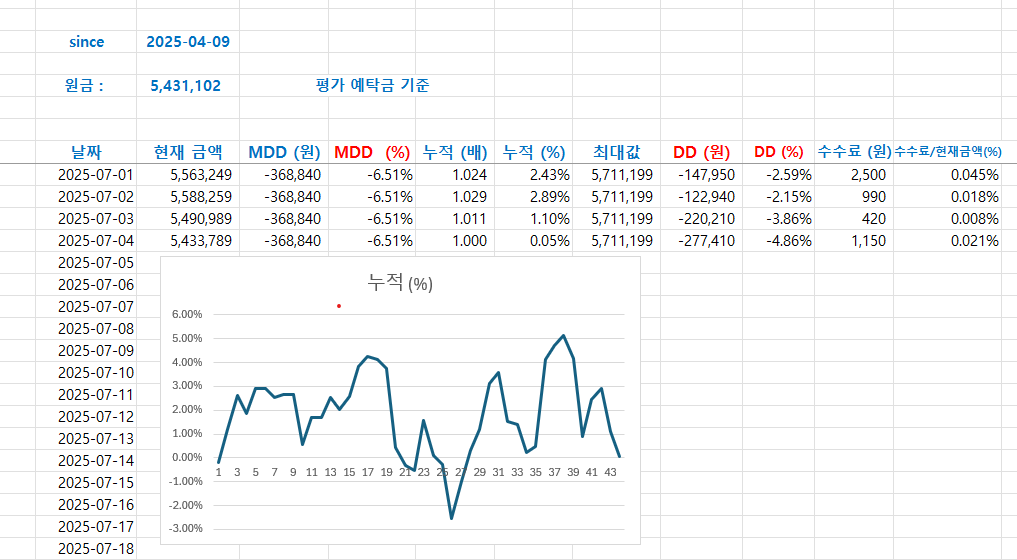The width and height of the screenshot is (1017, 560).
Task: Select the 최대값 header cell
Action: click(616, 152)
